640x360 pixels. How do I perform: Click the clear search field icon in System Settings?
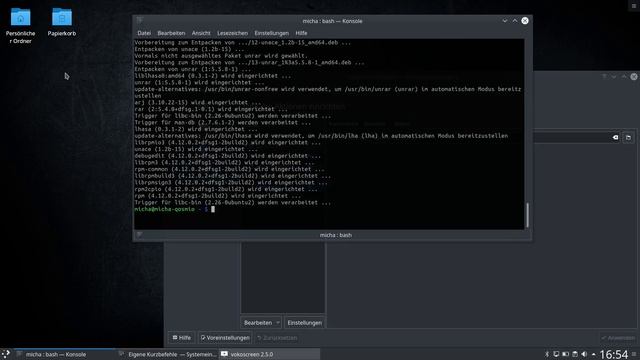pyautogui.click(x=616, y=138)
